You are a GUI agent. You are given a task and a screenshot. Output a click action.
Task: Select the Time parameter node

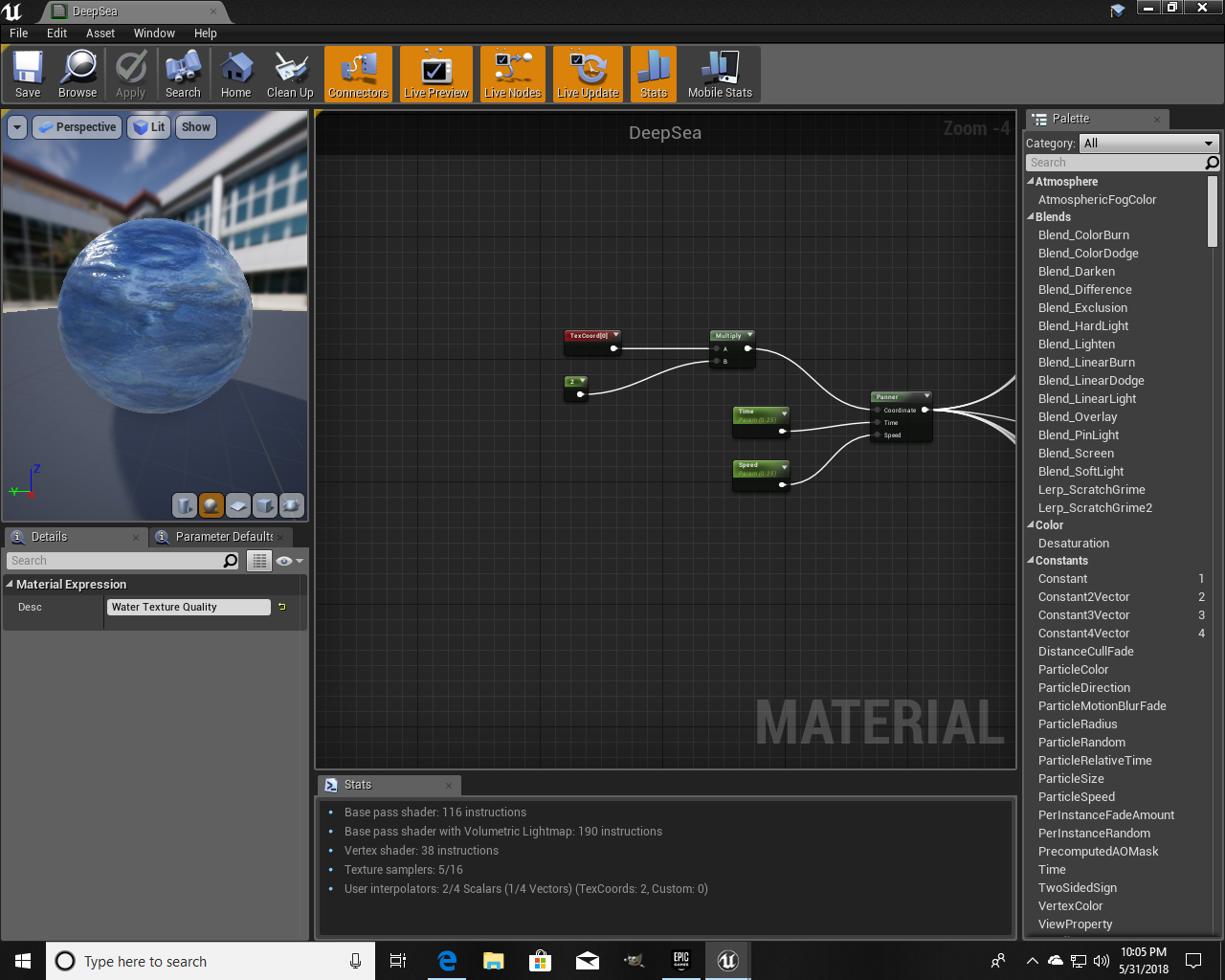[x=761, y=420]
